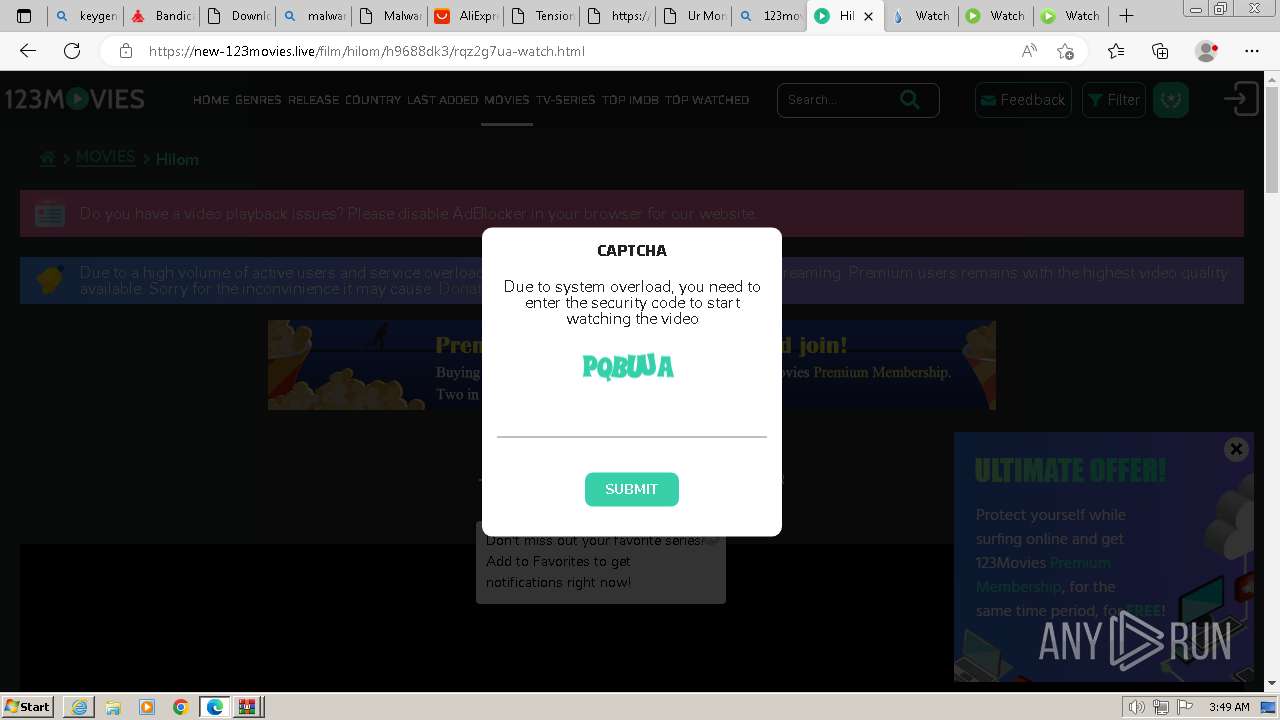Viewport: 1280px width, 720px height.
Task: Open Edge taskbar icon
Action: (214, 707)
